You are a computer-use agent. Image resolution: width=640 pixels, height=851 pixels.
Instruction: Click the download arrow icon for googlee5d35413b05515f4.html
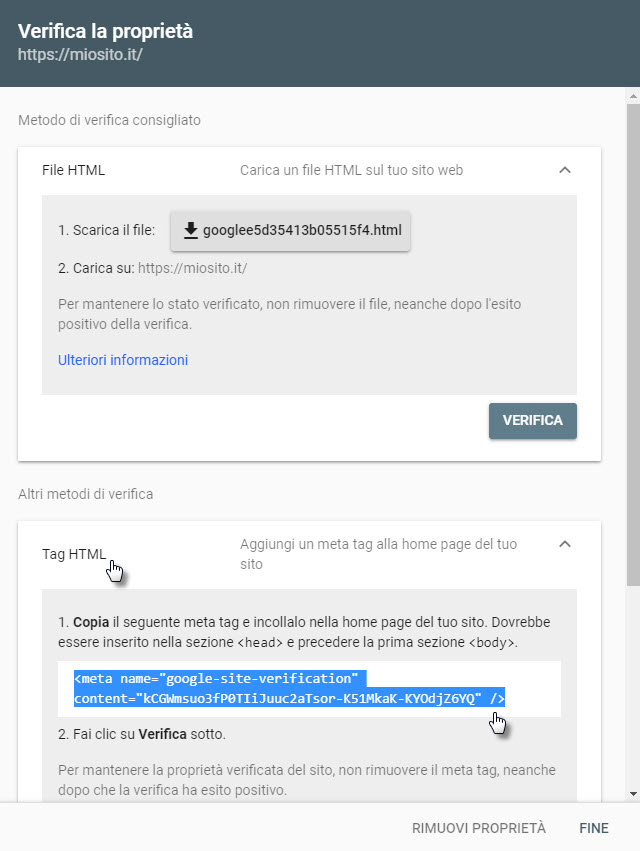click(190, 231)
